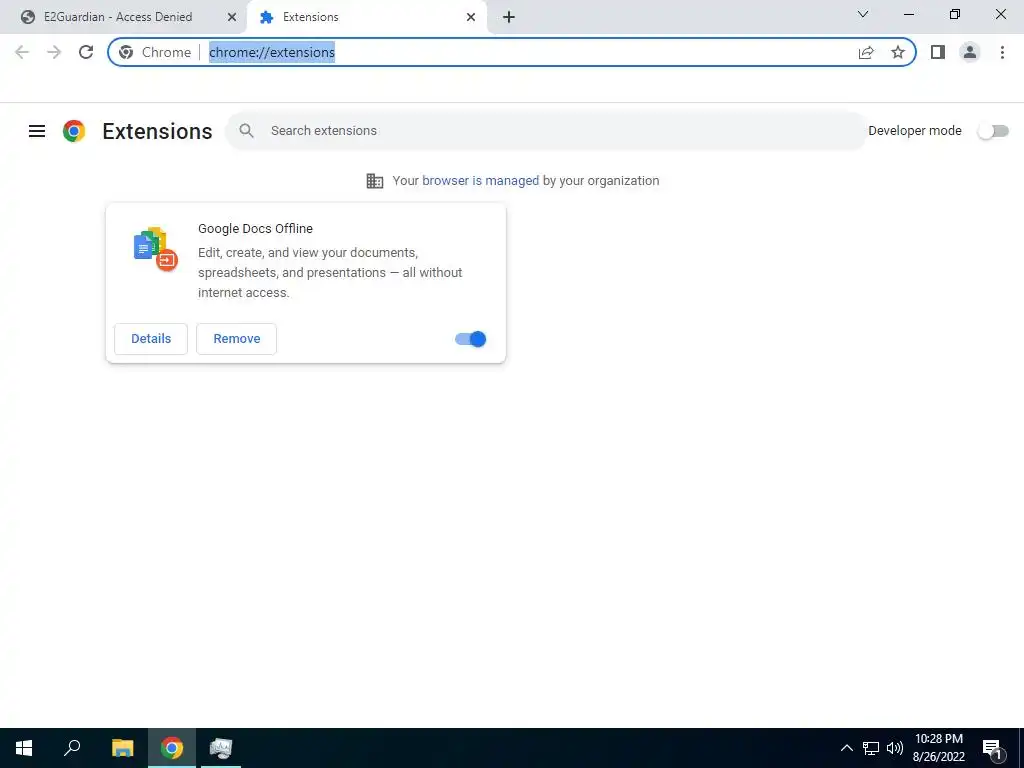Click the managed organization building icon
The image size is (1024, 768).
375,181
